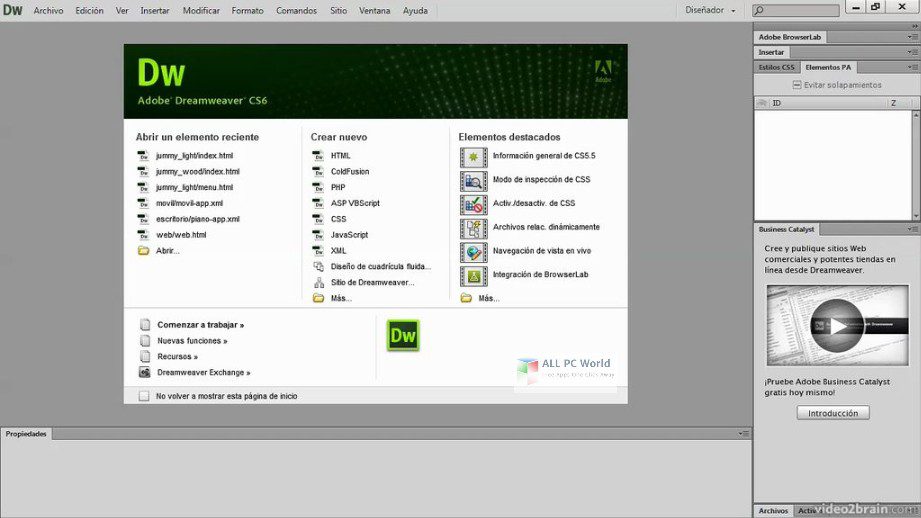Select the Adobe BrowserLab panel tab

(789, 37)
